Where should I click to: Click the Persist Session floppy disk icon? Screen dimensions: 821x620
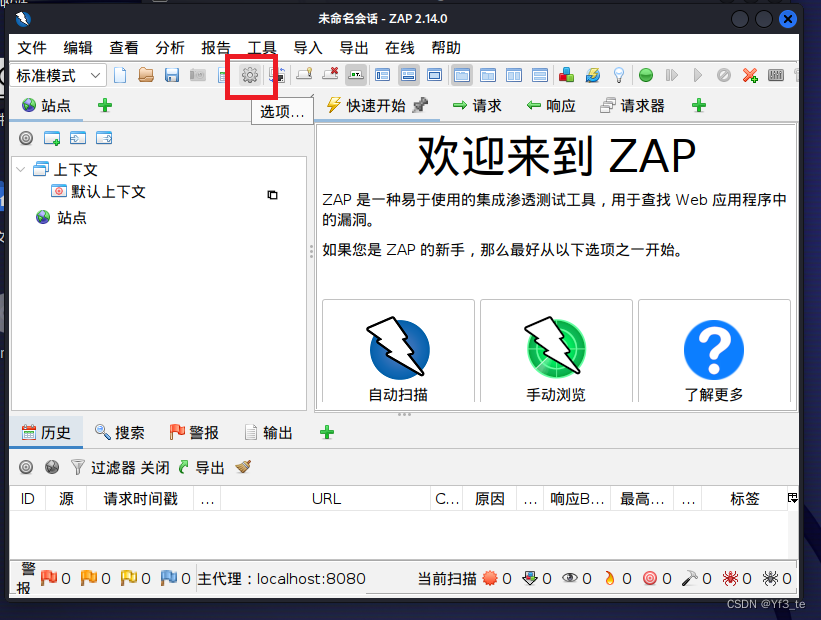pos(172,75)
